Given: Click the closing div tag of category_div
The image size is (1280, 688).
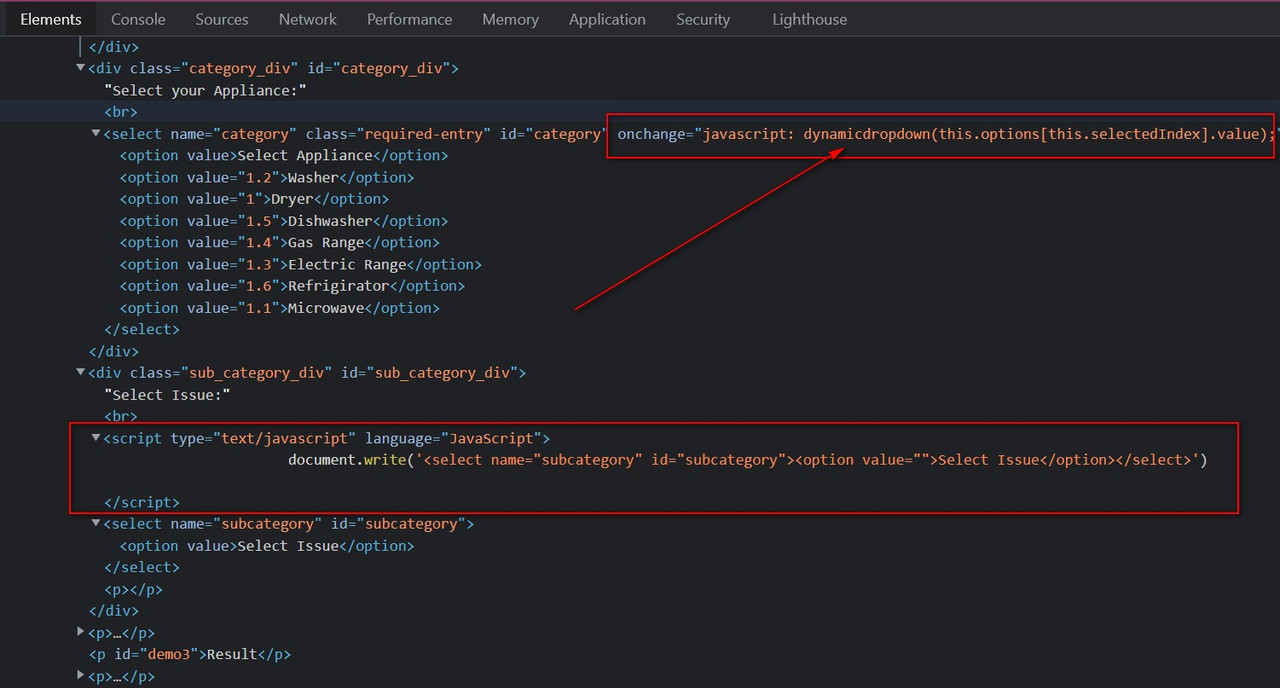Looking at the screenshot, I should pos(114,351).
